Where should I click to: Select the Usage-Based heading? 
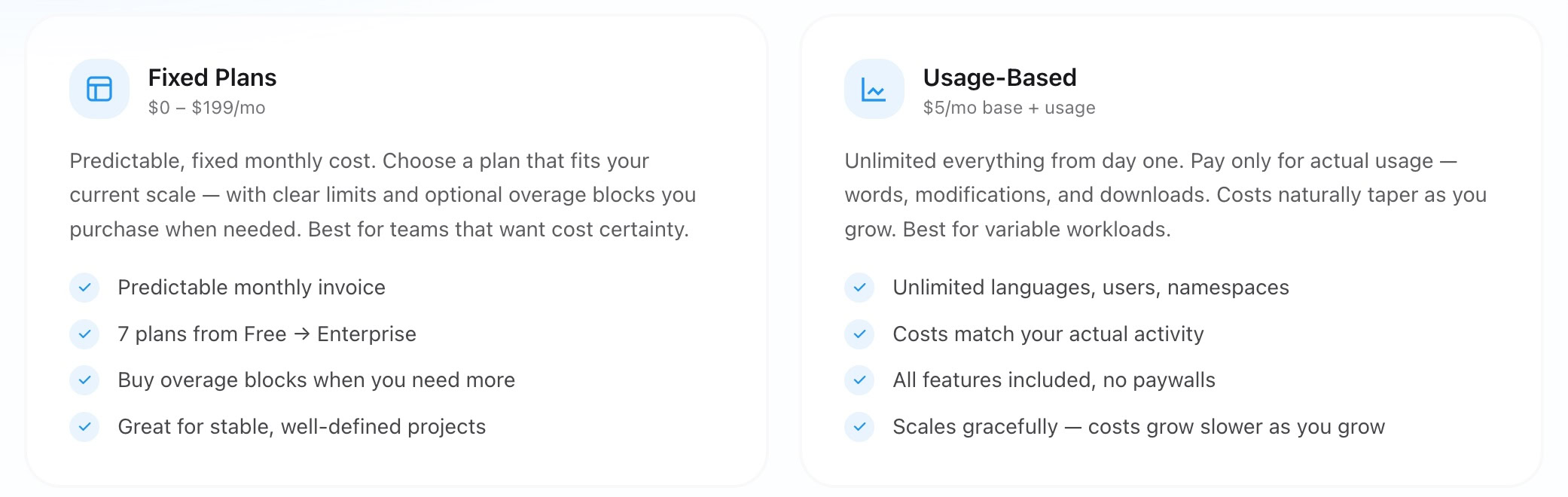point(999,78)
